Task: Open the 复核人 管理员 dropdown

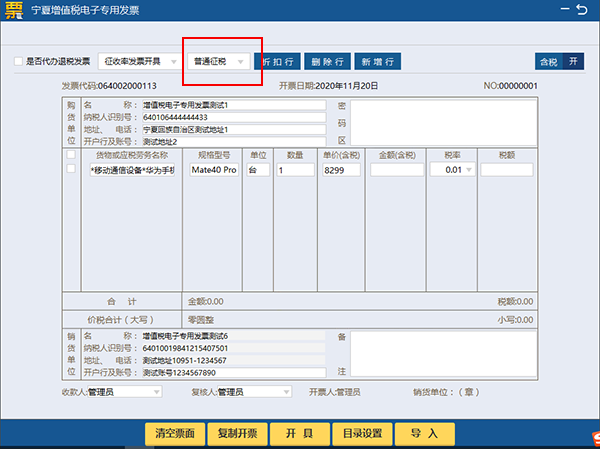Action: click(x=254, y=392)
